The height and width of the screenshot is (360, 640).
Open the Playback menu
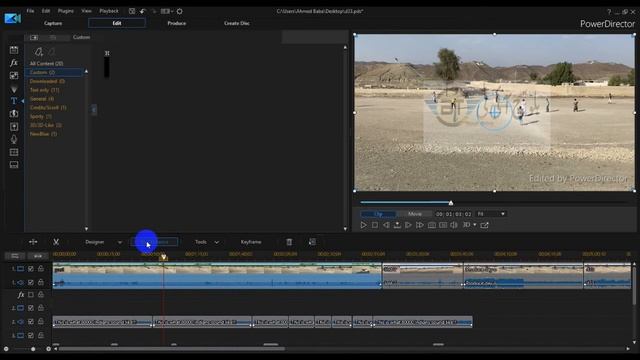(109, 11)
